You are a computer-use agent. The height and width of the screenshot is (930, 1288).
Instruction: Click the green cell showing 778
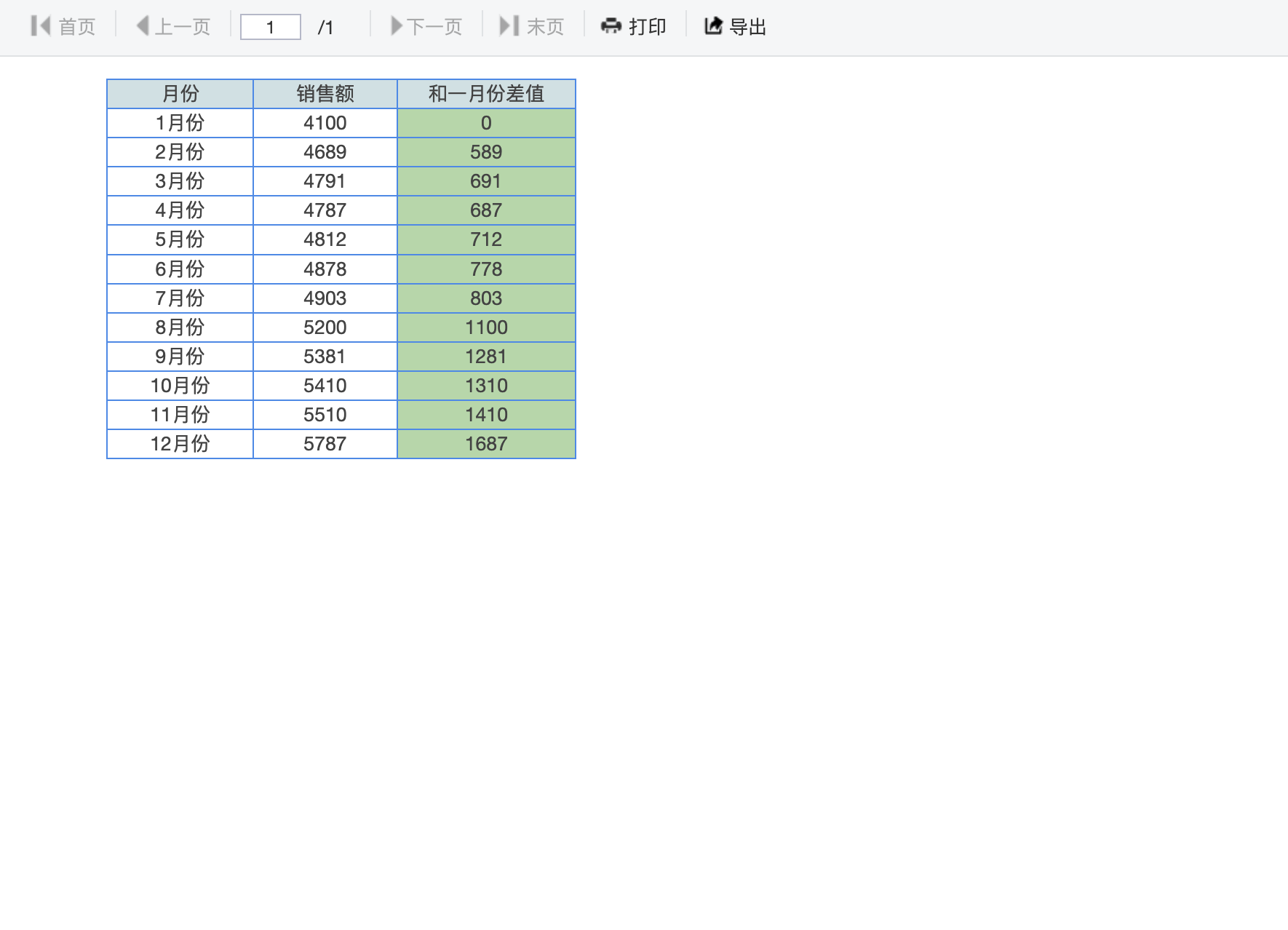486,269
